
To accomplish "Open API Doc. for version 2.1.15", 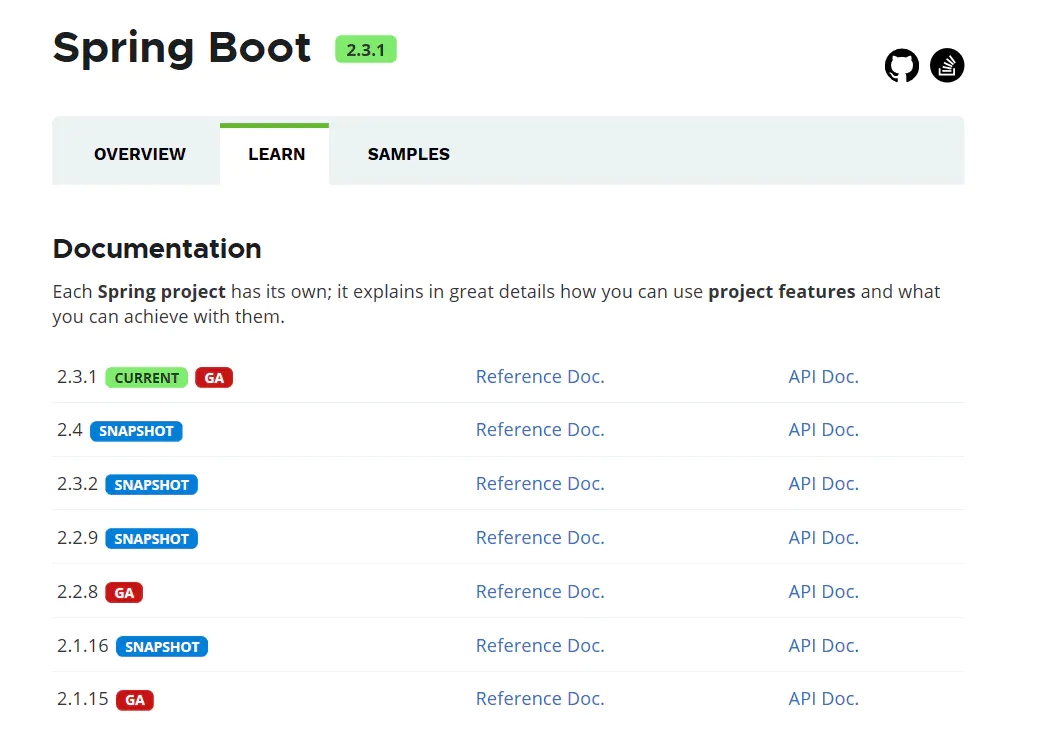I will (823, 699).
